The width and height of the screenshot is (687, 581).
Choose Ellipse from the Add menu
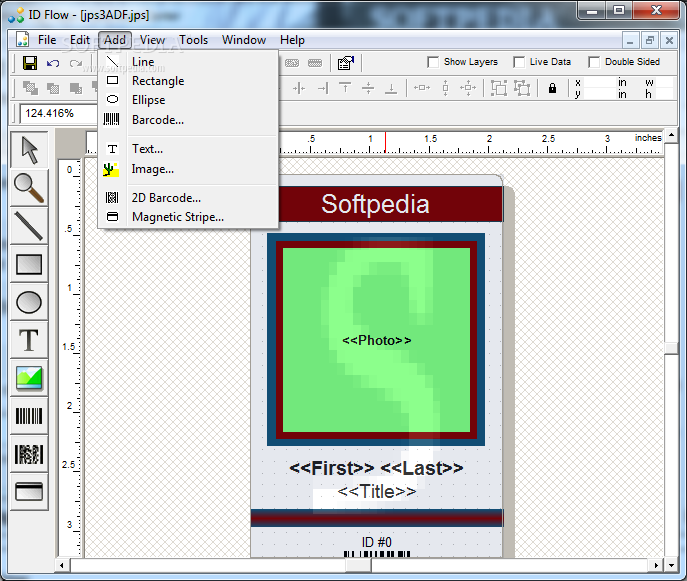[x=188, y=100]
